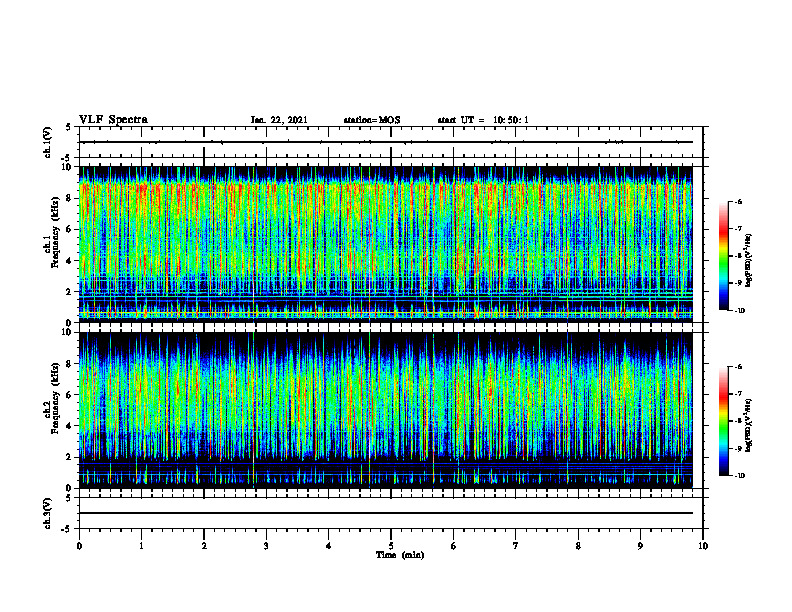
Task: Click the ch.2 colorbar log(PSD) label
Action: (x=749, y=425)
